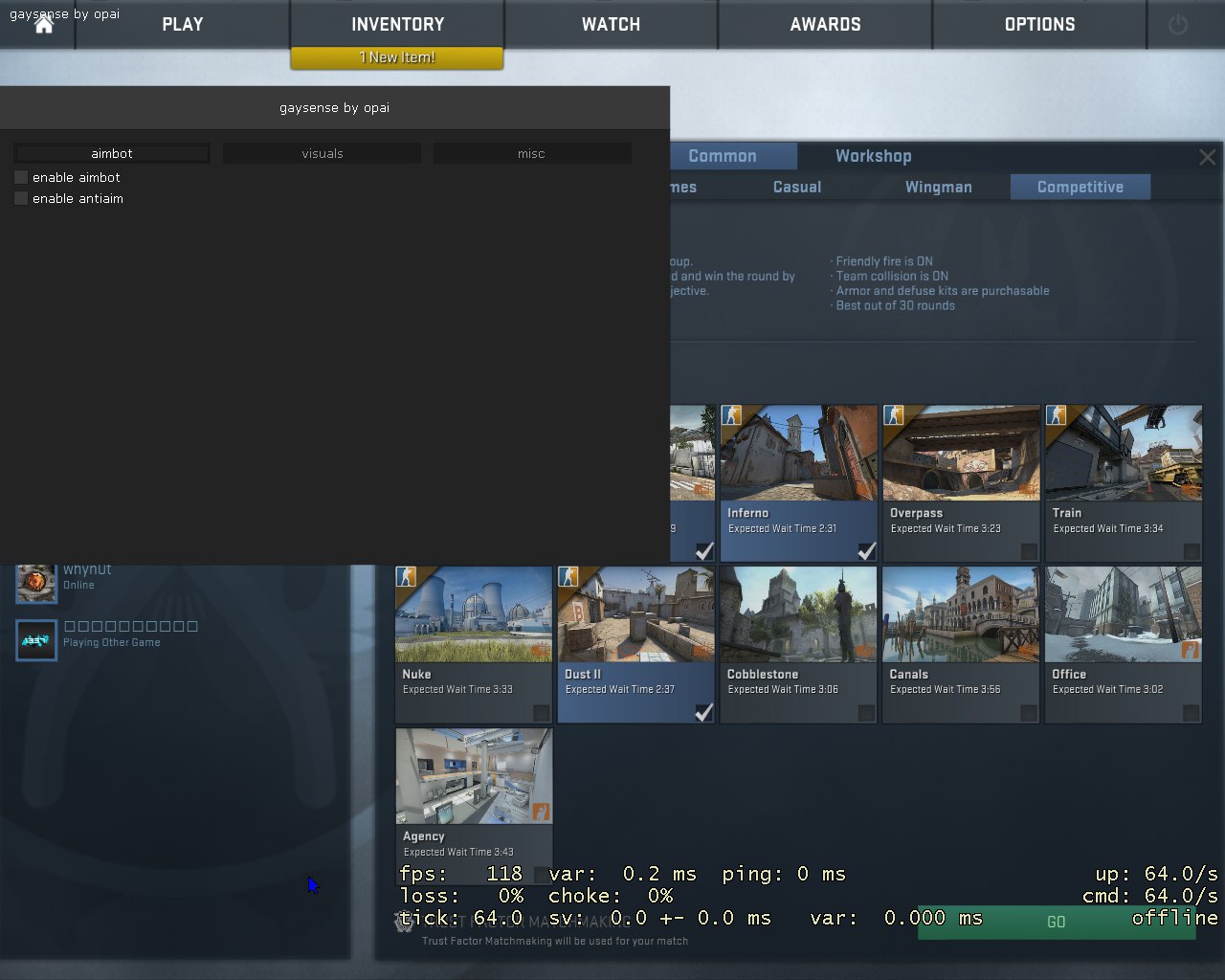The image size is (1225, 980).
Task: Click the hostage mode icon on Agency
Action: tap(541, 813)
